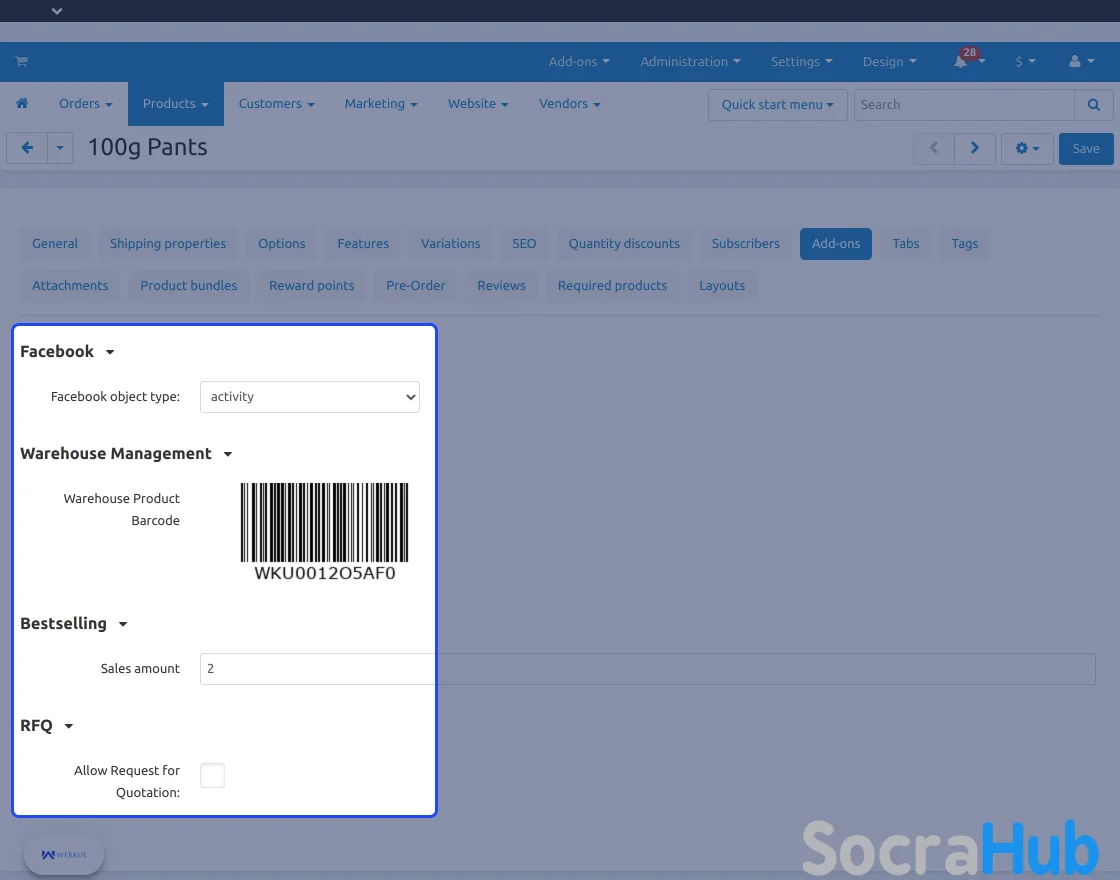Open the Administration menu
Viewport: 1120px width, 880px height.
[x=690, y=61]
